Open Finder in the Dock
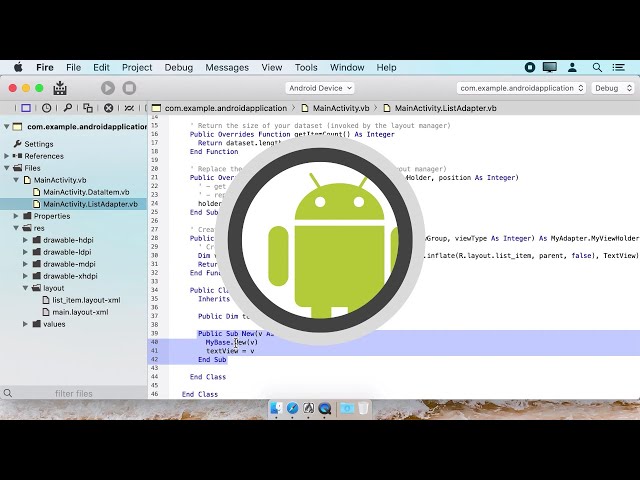The width and height of the screenshot is (640, 480). point(276,408)
